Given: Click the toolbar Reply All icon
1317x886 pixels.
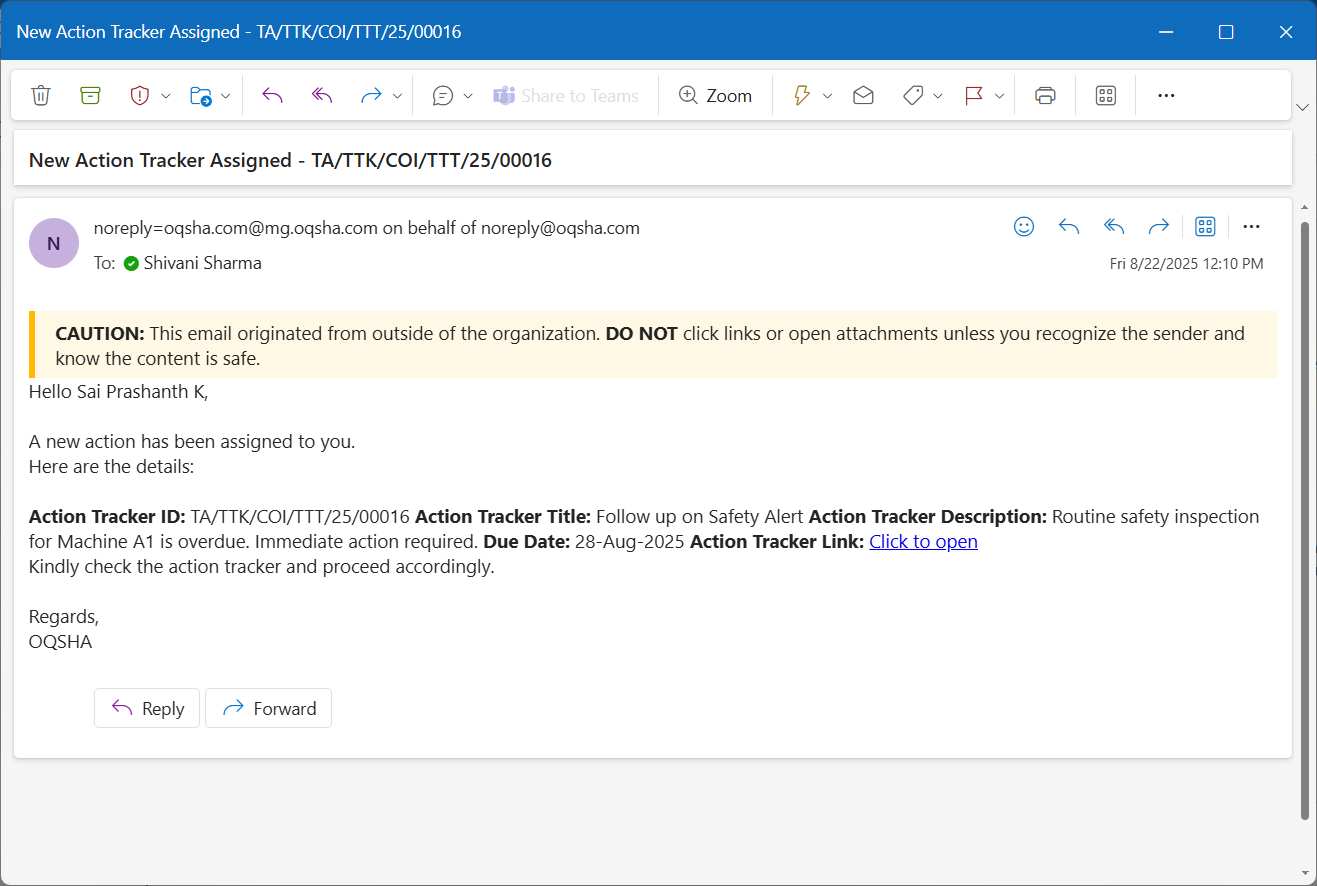Looking at the screenshot, I should tap(322, 96).
